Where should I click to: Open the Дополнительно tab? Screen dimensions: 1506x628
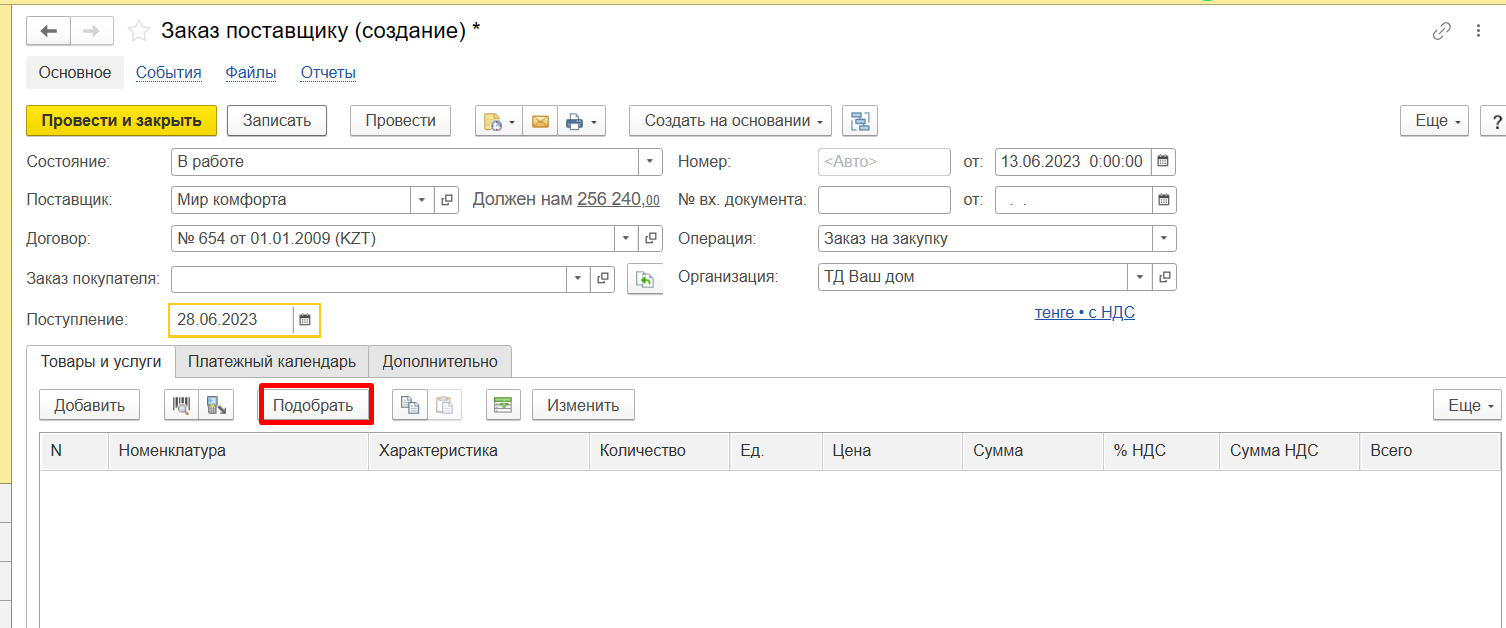[x=440, y=362]
